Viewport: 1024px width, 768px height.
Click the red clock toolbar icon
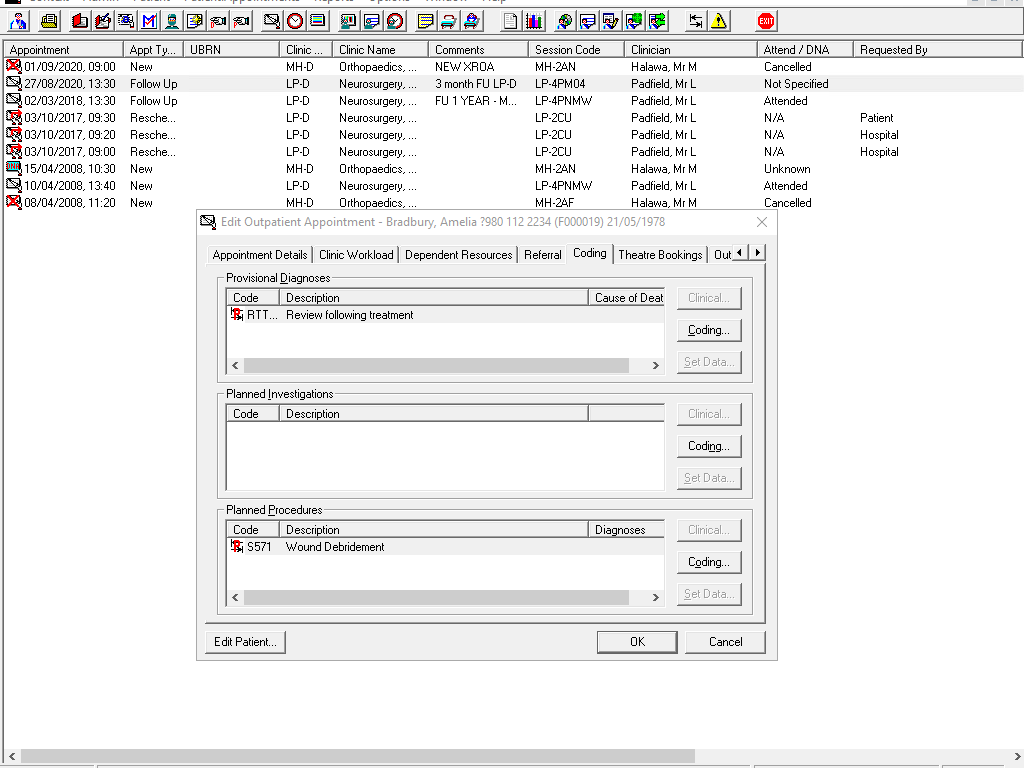pyautogui.click(x=295, y=22)
